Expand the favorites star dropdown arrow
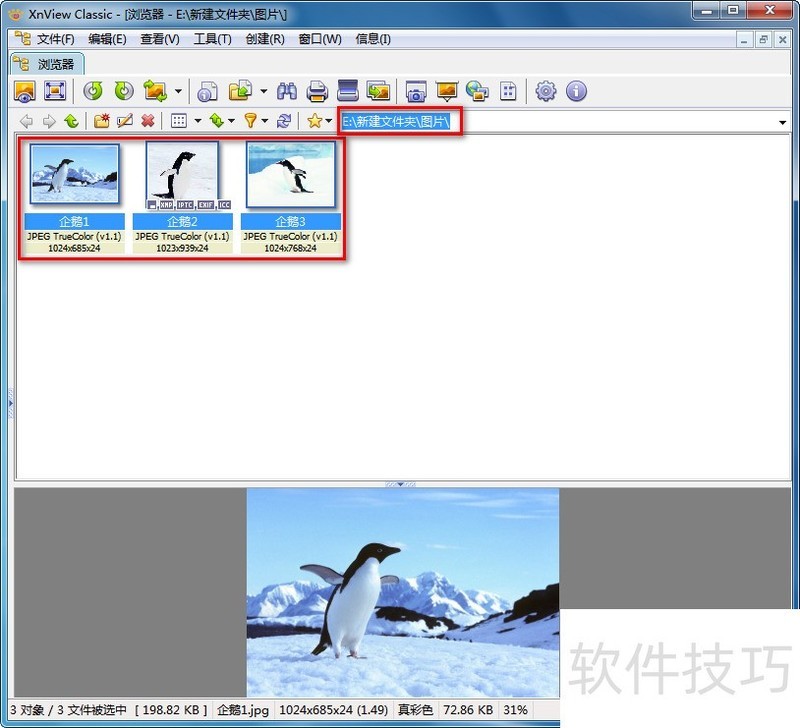The image size is (800, 728). pos(329,121)
